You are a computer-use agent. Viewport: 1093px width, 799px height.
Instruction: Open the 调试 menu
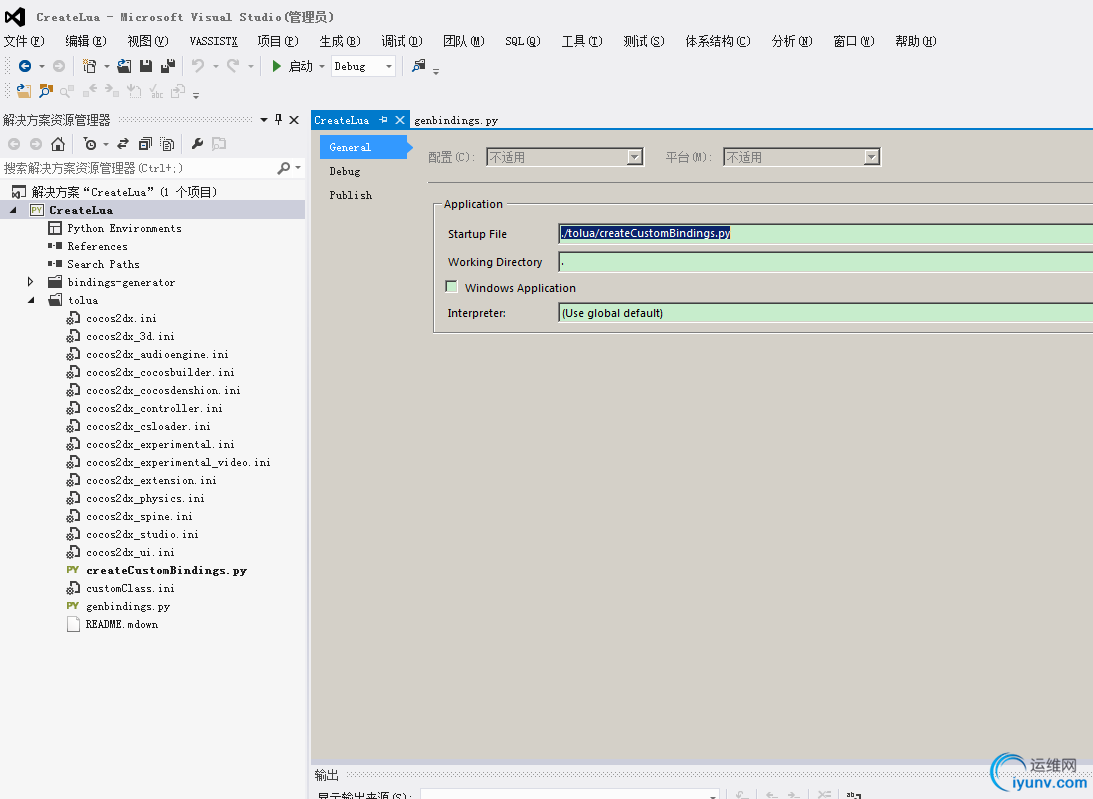pos(402,41)
